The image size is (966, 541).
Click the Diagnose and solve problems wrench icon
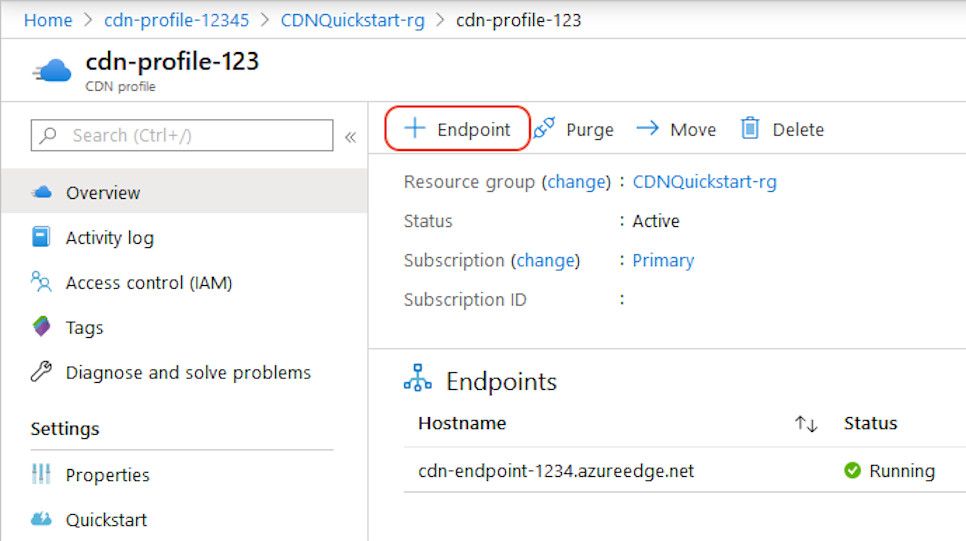pos(41,373)
